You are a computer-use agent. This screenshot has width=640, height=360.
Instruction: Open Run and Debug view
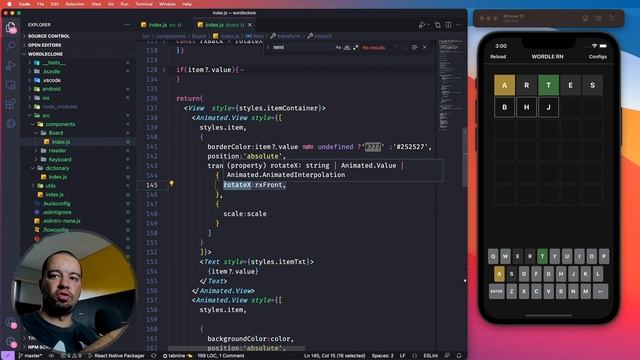11,65
